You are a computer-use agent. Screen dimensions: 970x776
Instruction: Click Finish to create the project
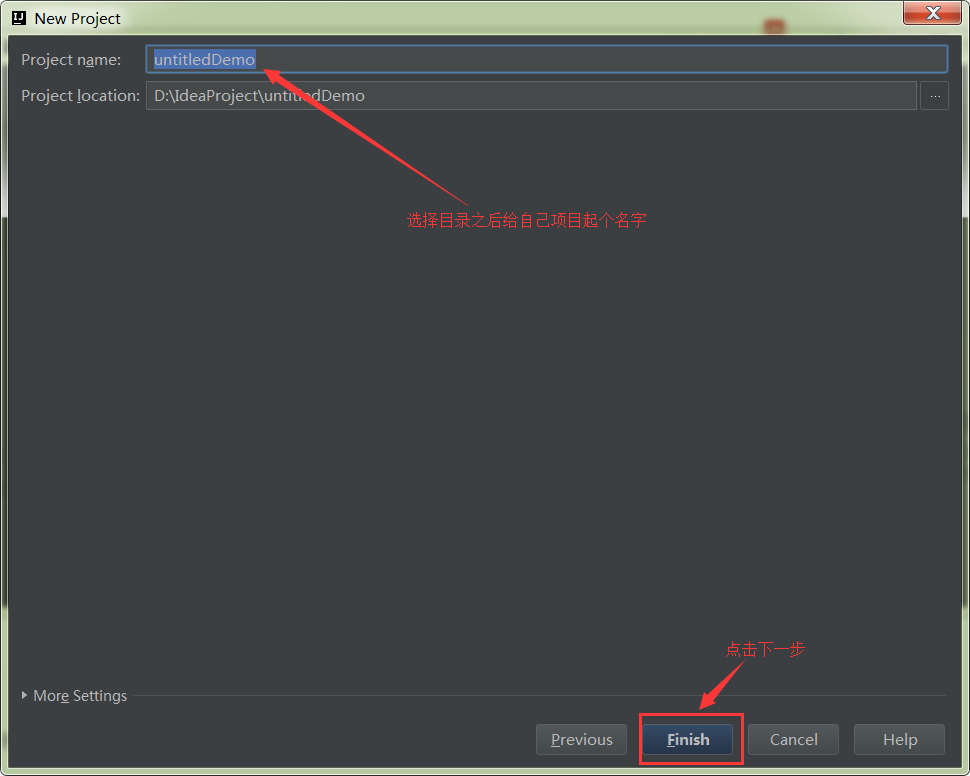click(x=688, y=739)
